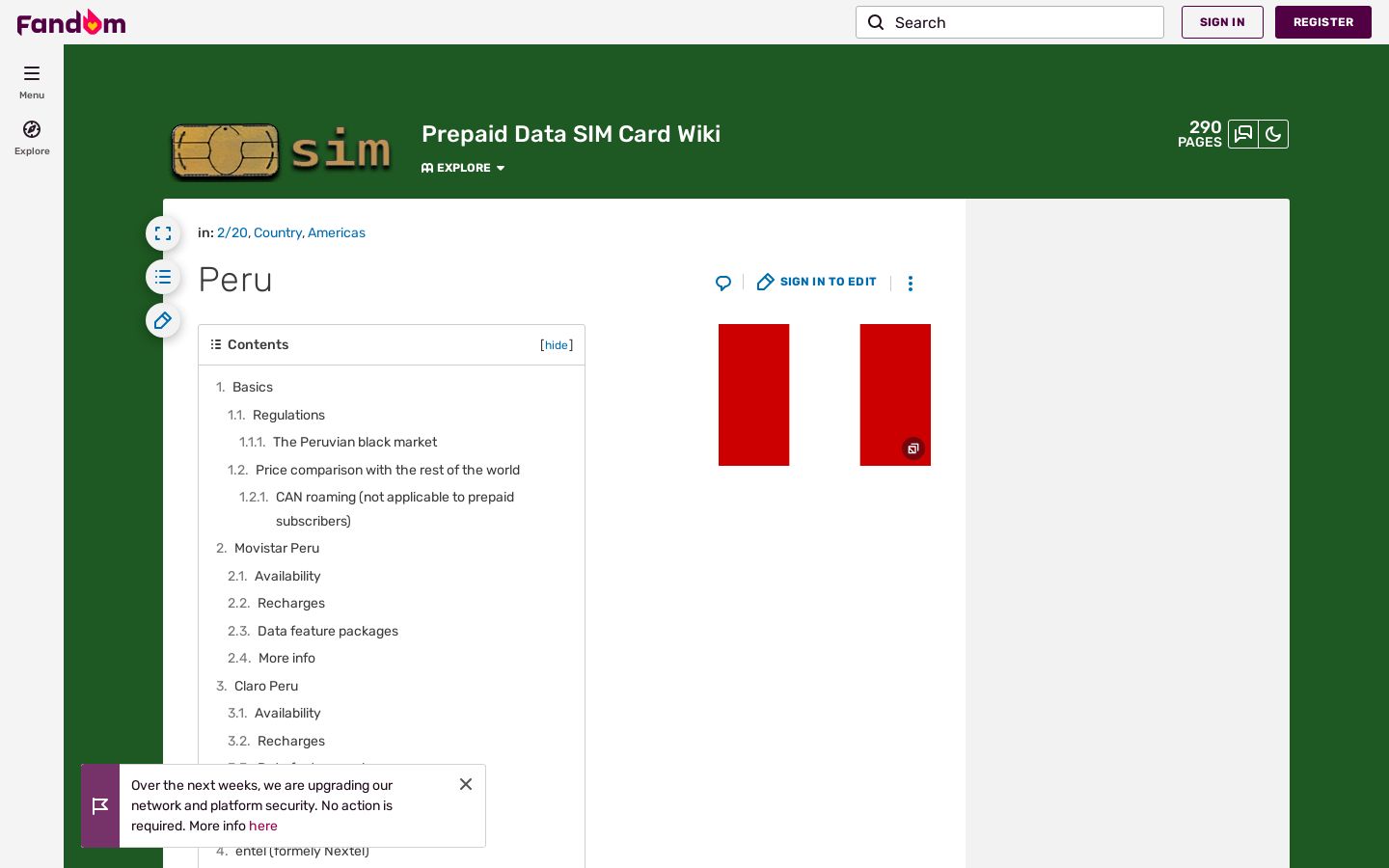The image size is (1389, 868).
Task: Click Sign In To Edit link
Action: click(x=817, y=283)
